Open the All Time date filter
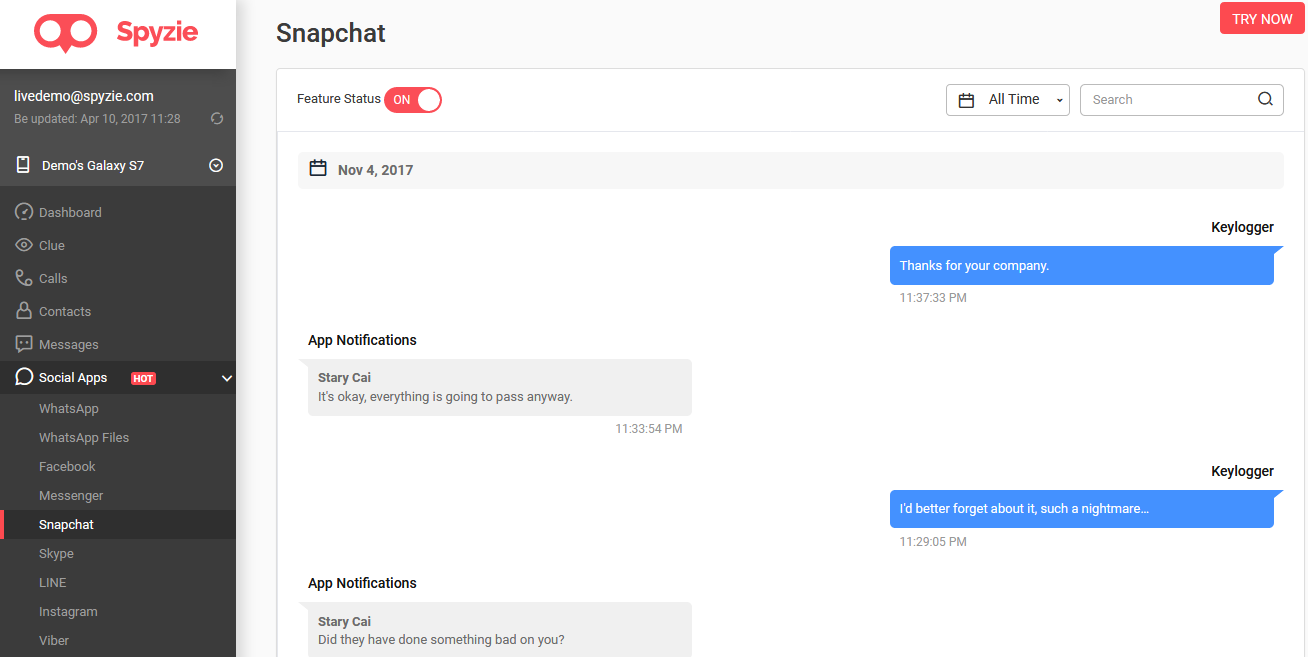 coord(1008,99)
